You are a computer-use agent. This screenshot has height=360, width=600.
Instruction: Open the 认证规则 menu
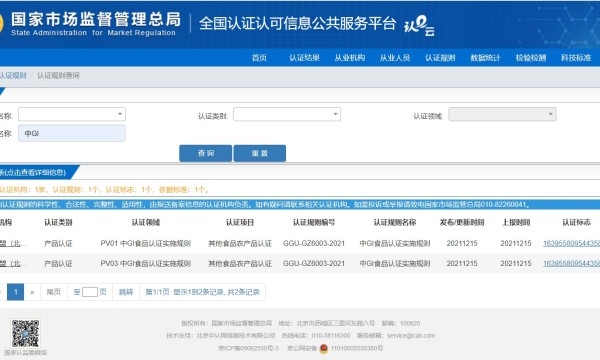point(440,58)
